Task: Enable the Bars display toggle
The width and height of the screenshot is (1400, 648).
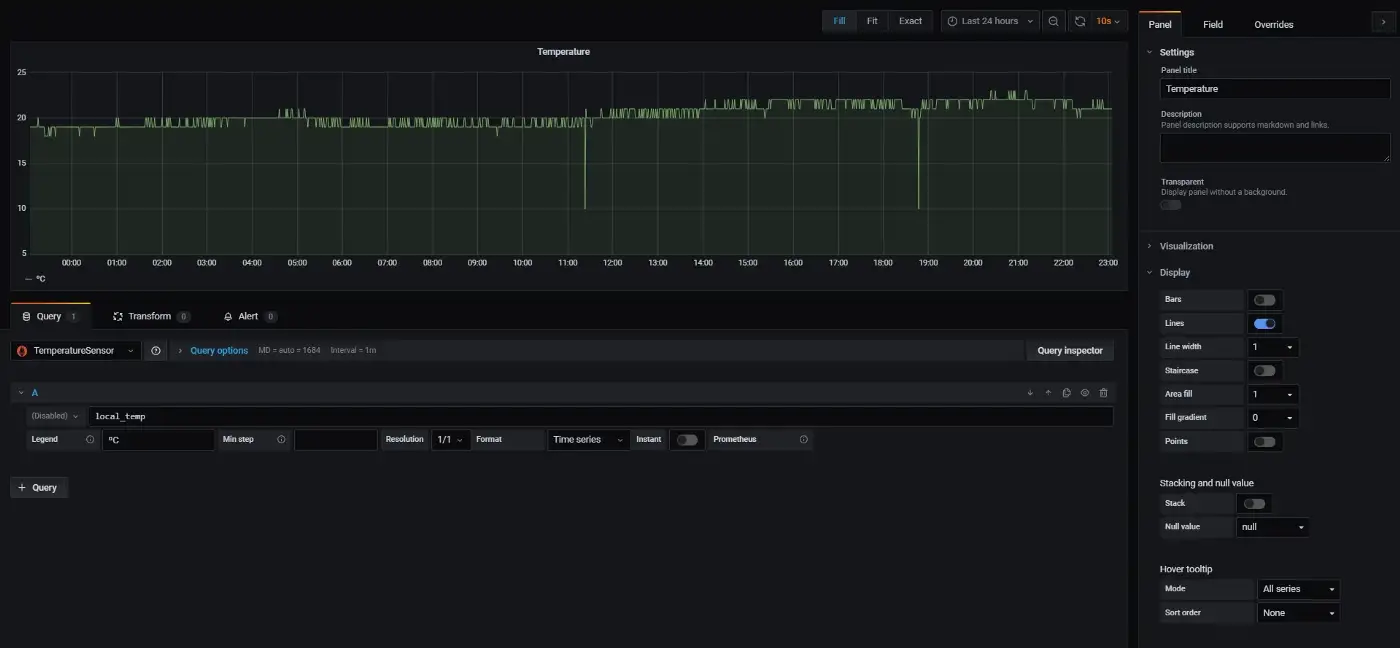Action: point(1264,299)
